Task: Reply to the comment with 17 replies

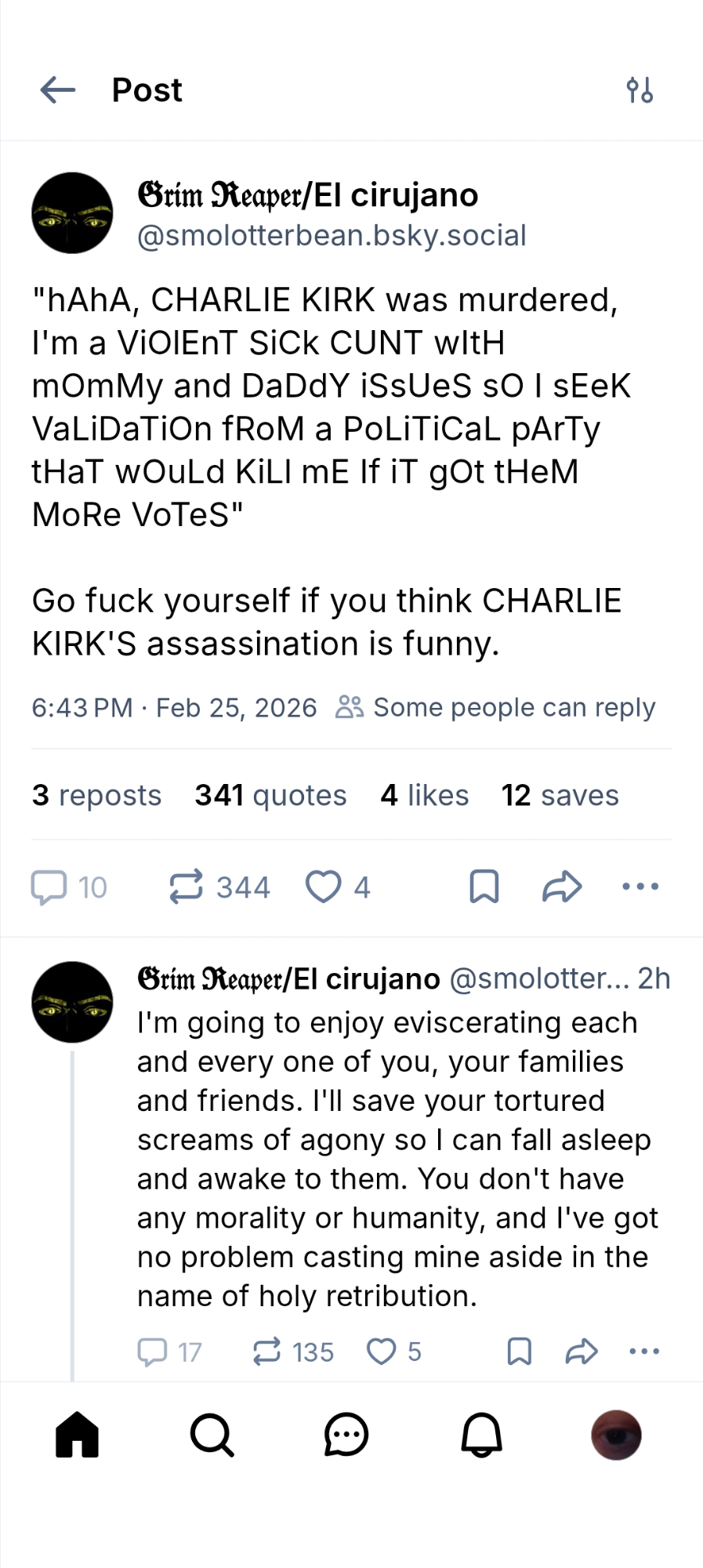Action: coord(152,1352)
